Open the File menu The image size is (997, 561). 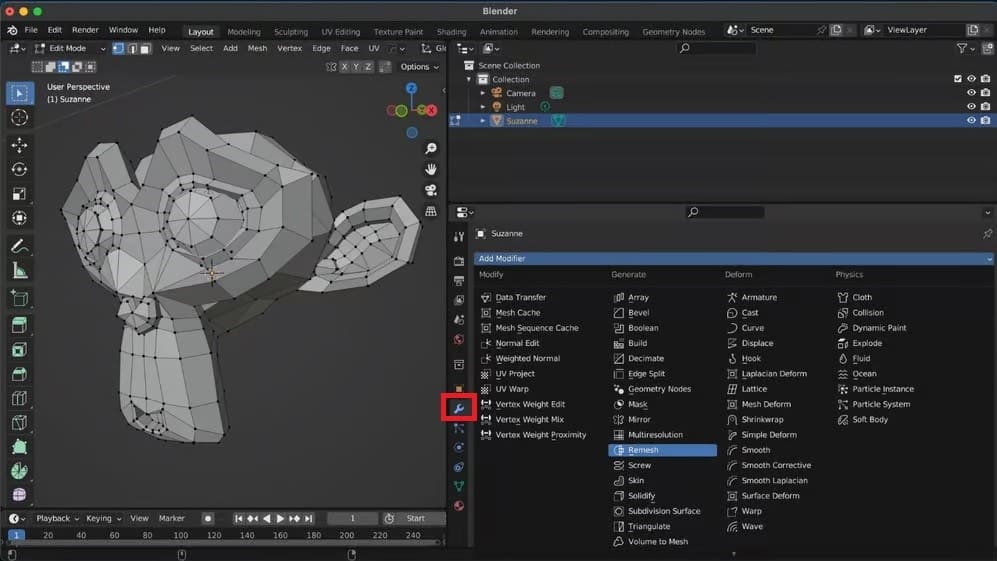coord(31,30)
